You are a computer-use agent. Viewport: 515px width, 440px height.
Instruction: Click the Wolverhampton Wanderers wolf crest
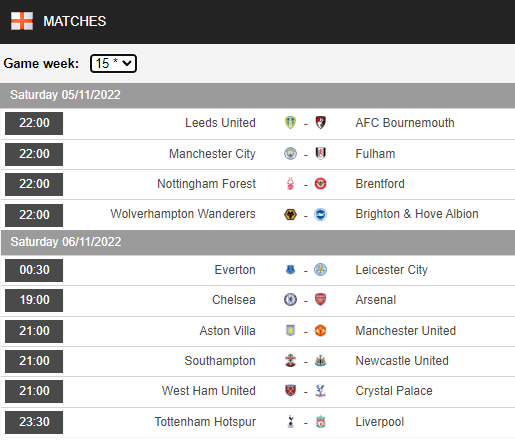pos(290,214)
